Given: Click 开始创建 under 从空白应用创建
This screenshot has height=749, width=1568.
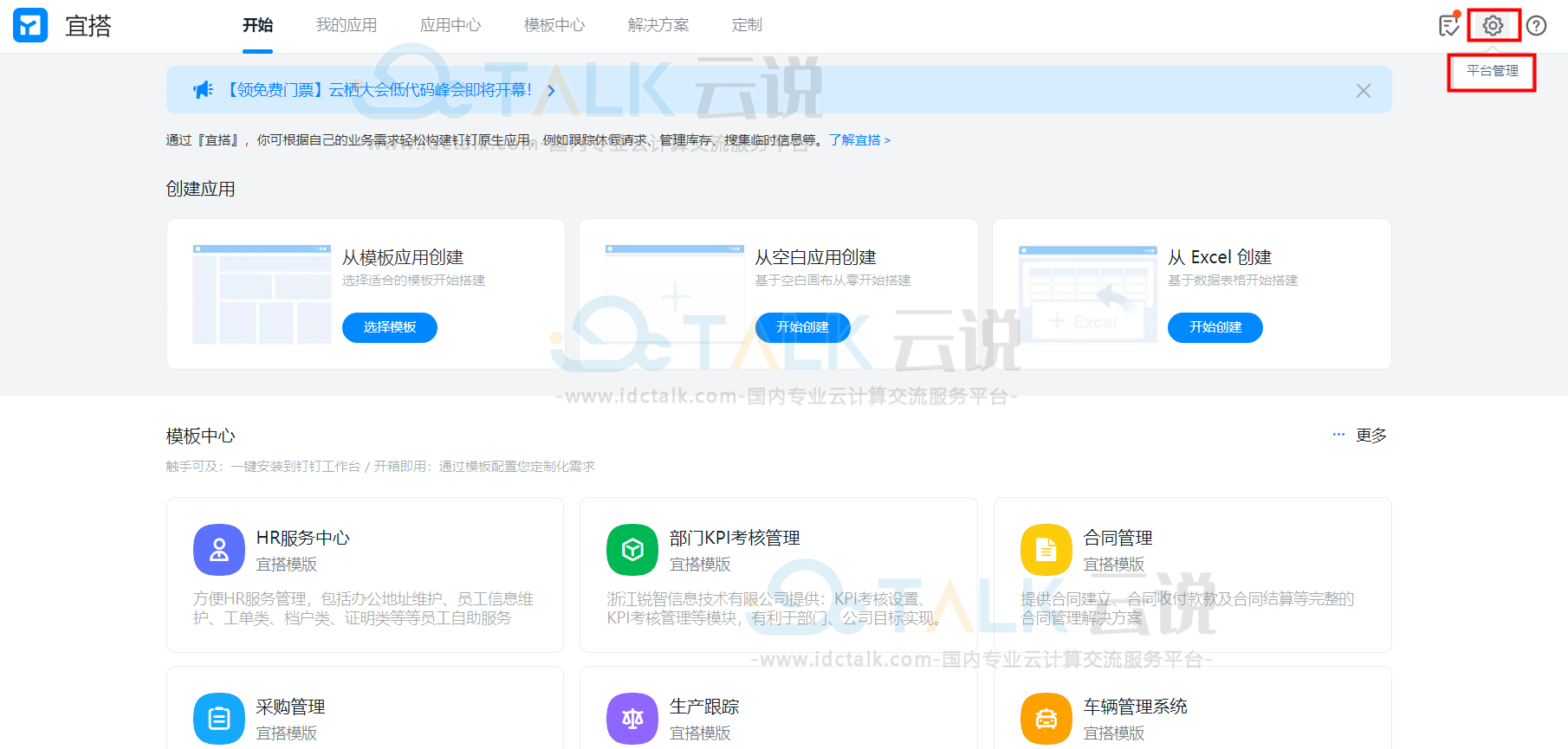Looking at the screenshot, I should 803,327.
